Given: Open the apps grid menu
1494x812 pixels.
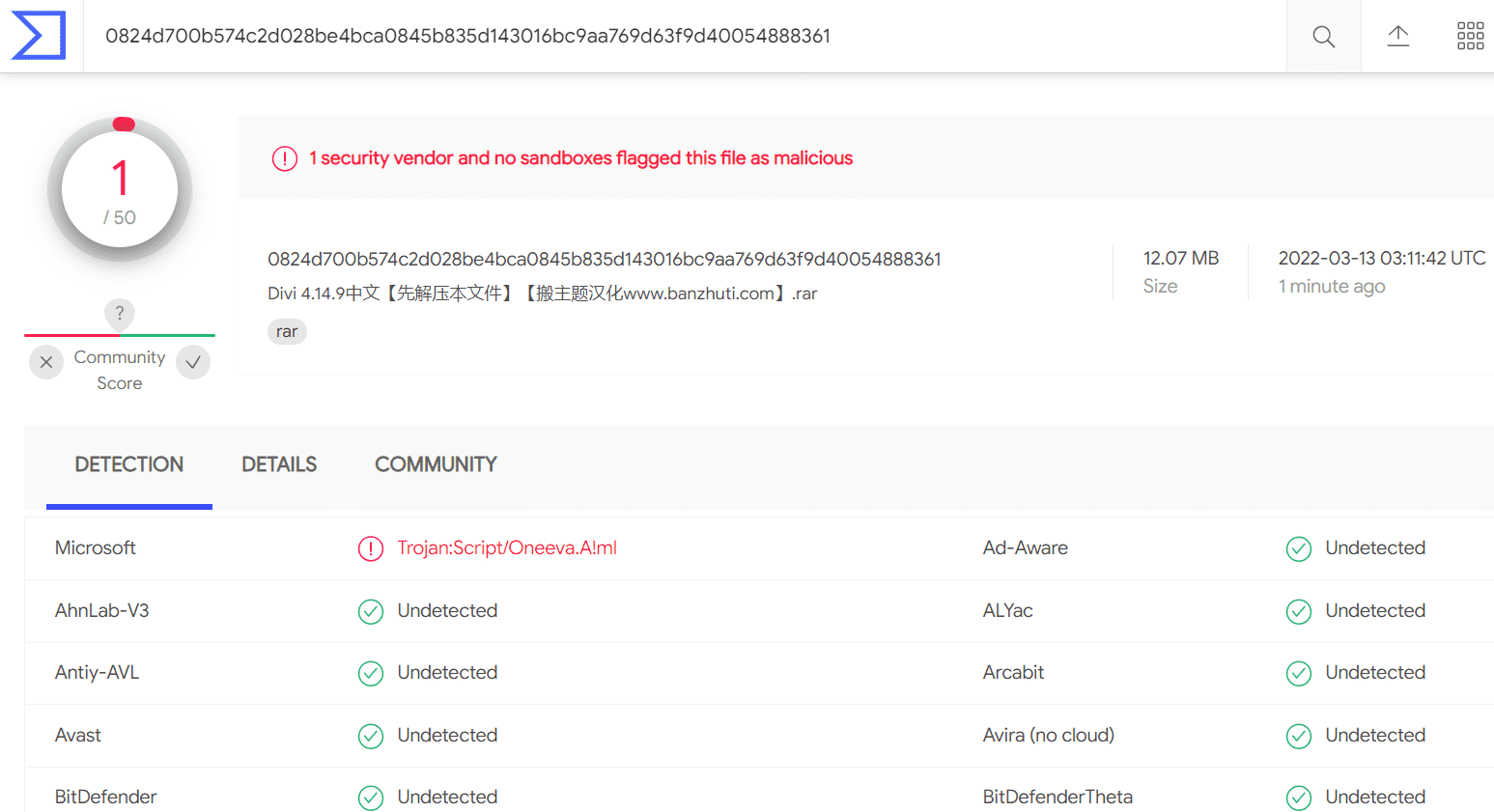Looking at the screenshot, I should click(x=1470, y=37).
